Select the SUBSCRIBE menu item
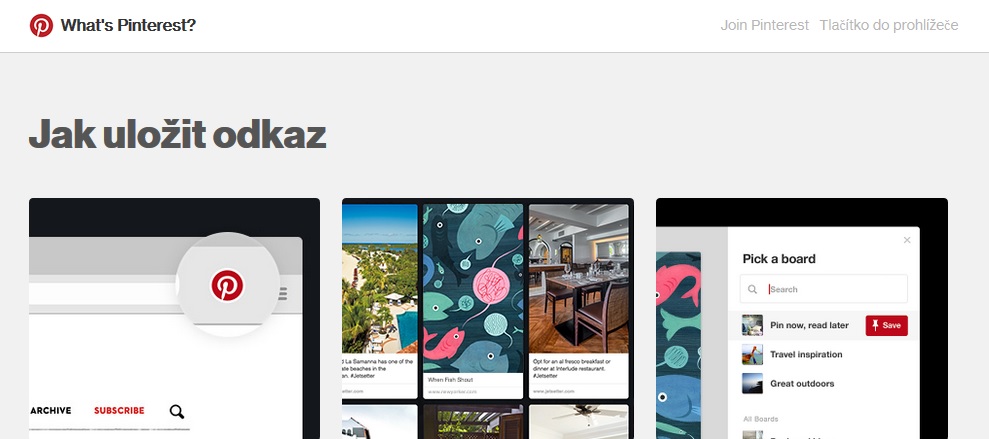 [119, 411]
